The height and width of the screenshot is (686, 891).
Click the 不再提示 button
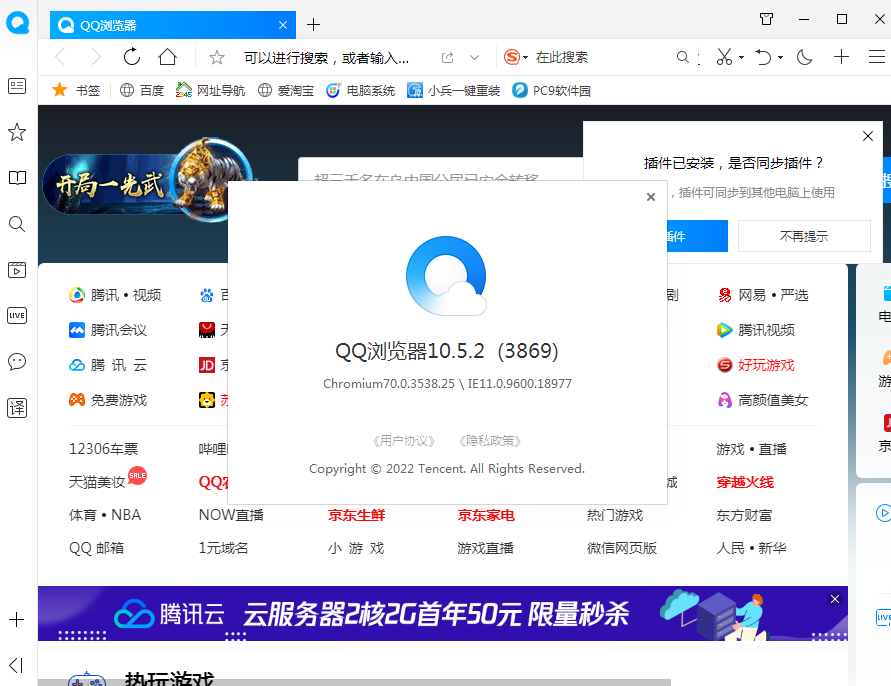click(x=804, y=236)
